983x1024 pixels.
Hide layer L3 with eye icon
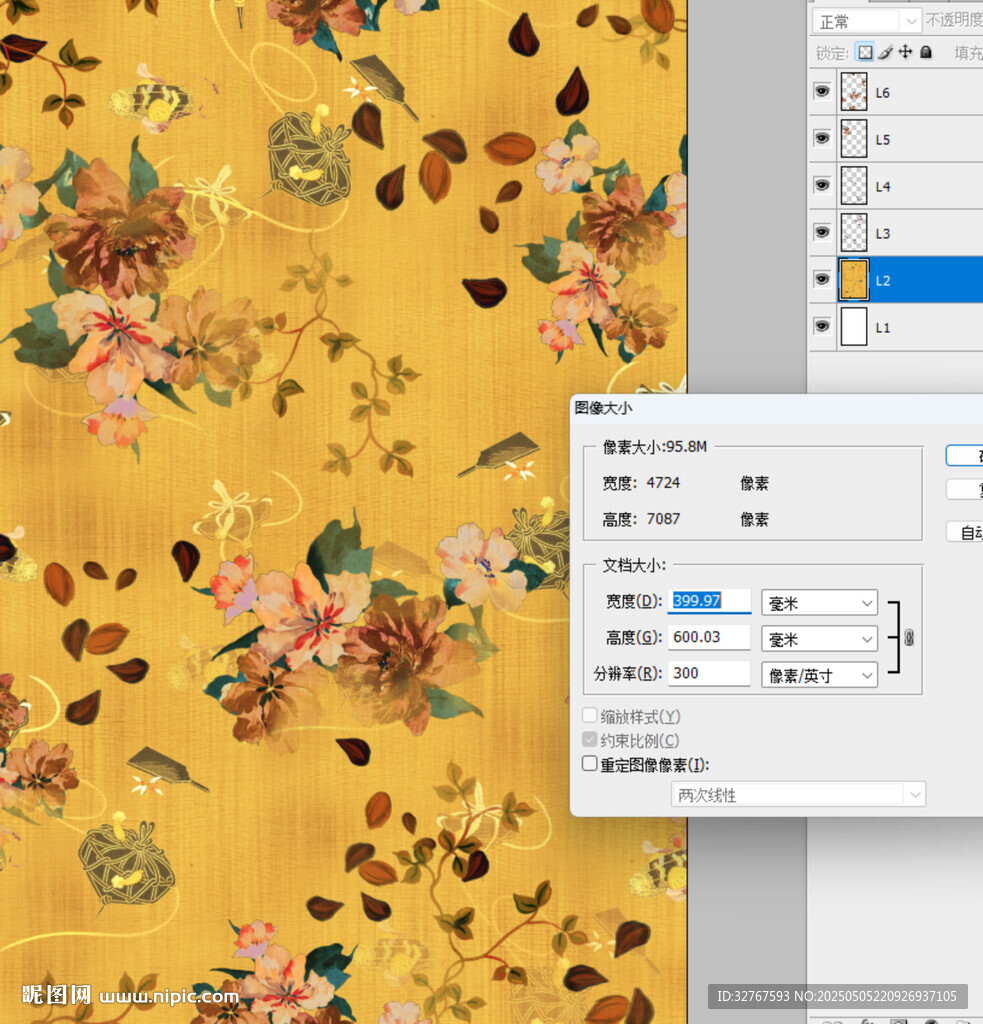click(822, 232)
